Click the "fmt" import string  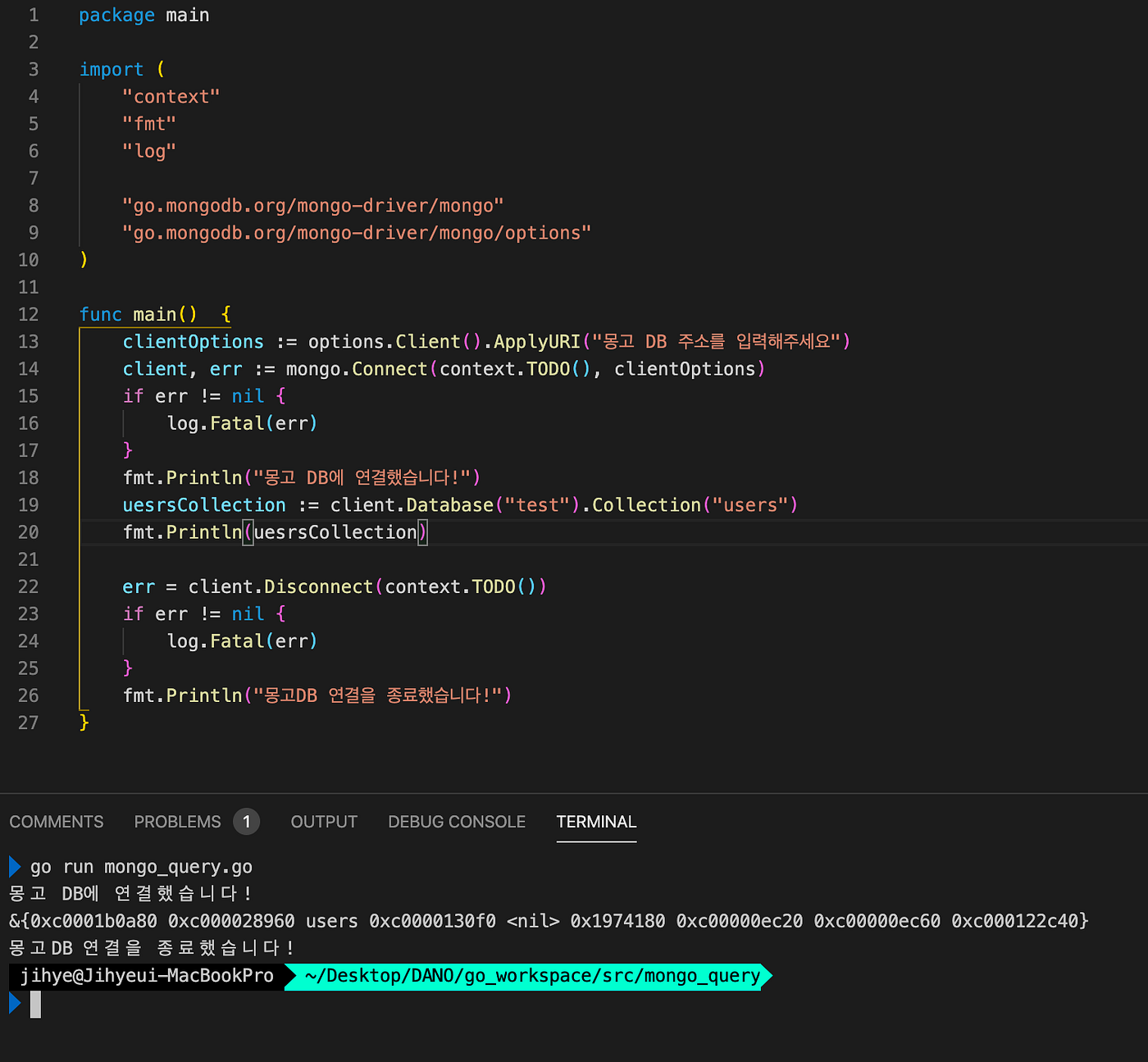click(149, 124)
